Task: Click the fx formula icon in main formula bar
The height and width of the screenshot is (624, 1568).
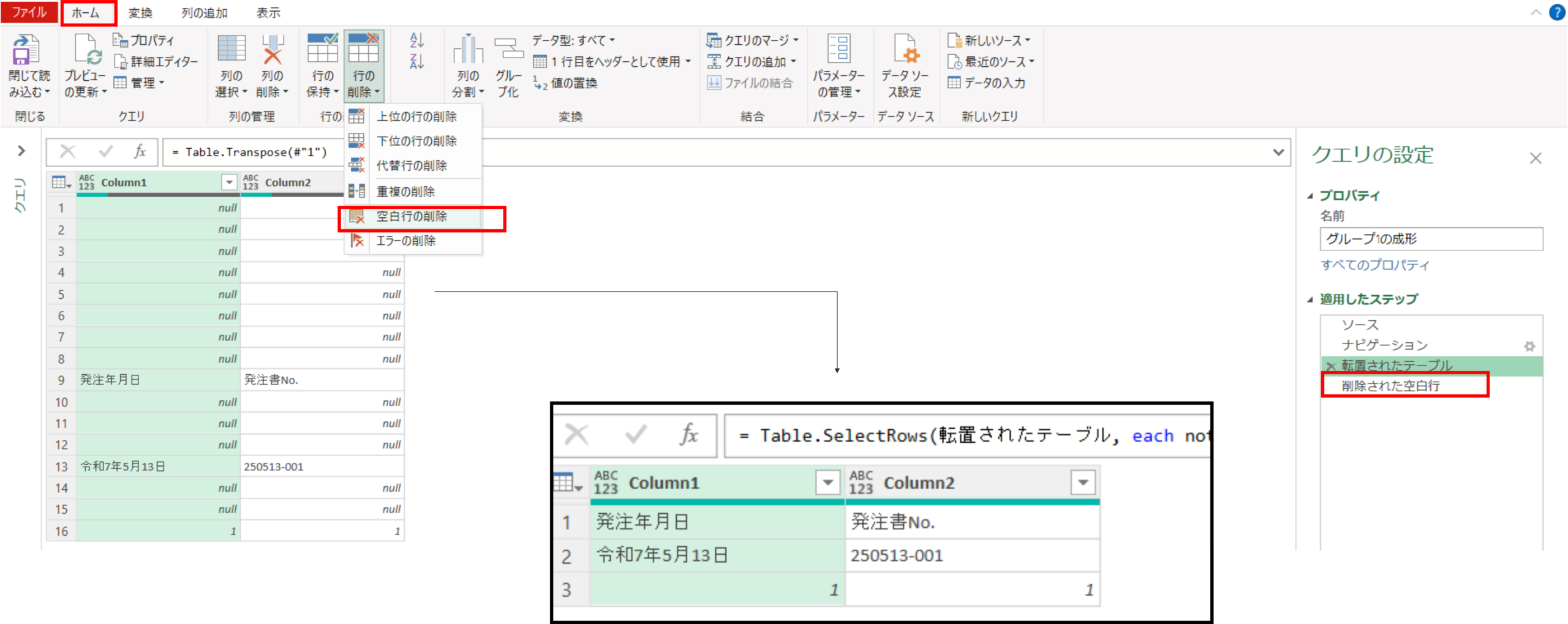Action: (140, 151)
